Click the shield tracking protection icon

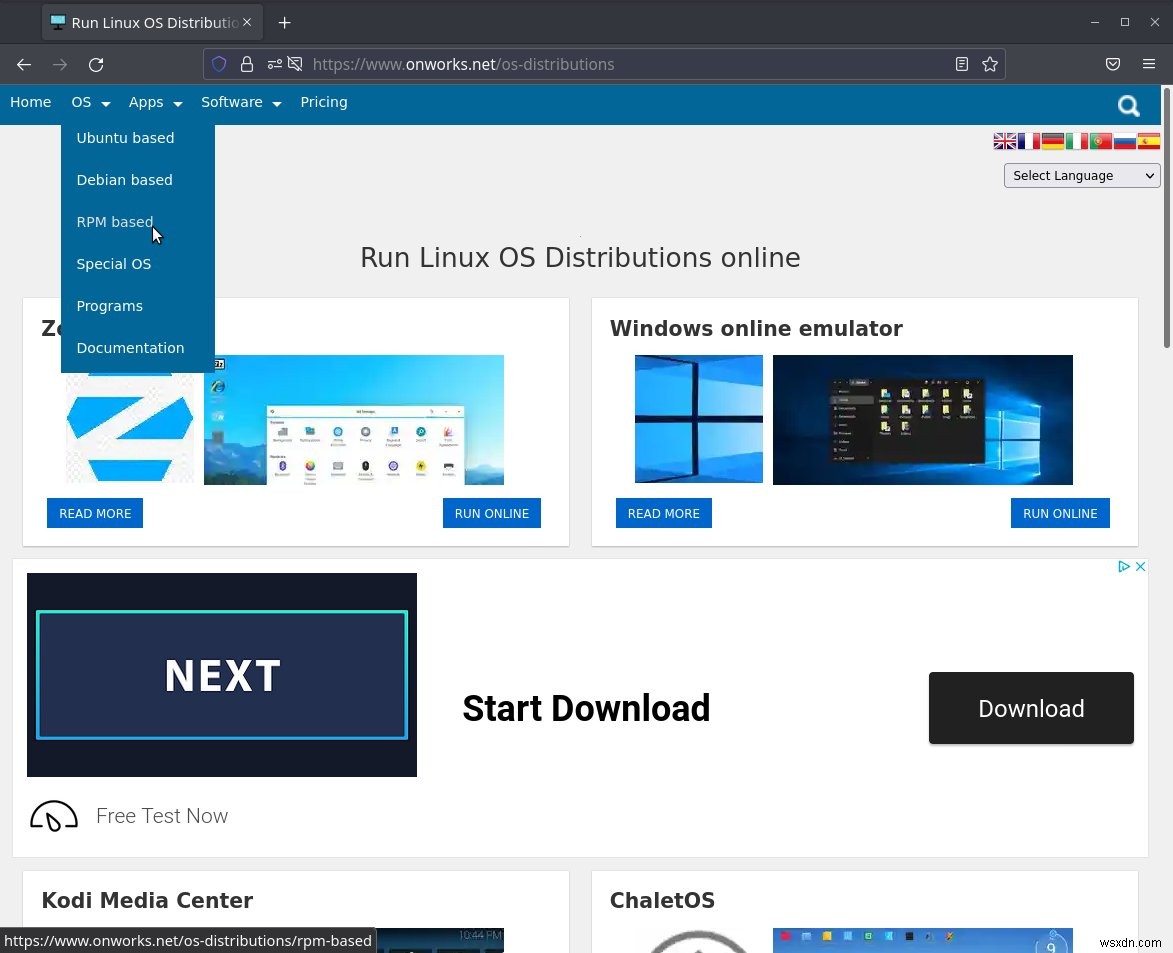[x=219, y=64]
